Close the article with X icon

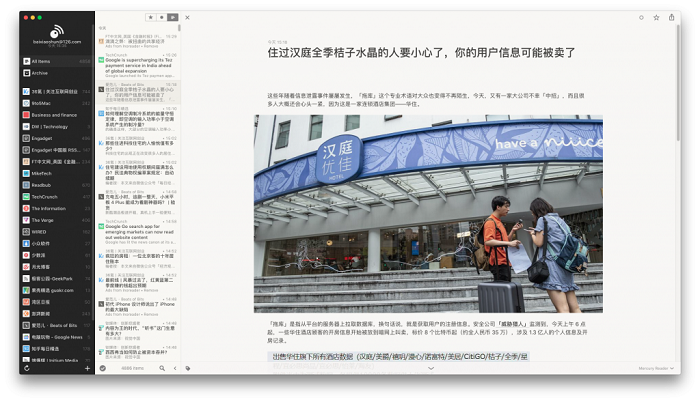pyautogui.click(x=188, y=17)
